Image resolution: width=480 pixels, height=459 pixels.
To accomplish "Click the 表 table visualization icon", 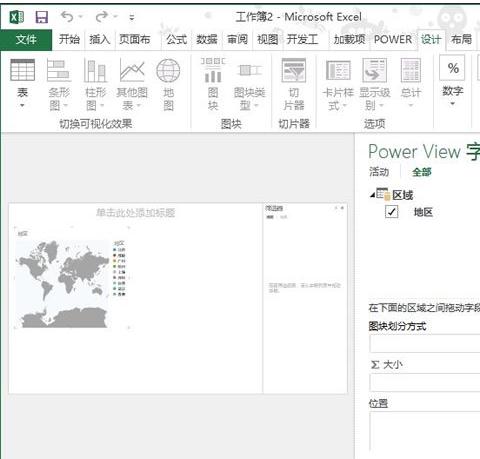I will (22, 70).
